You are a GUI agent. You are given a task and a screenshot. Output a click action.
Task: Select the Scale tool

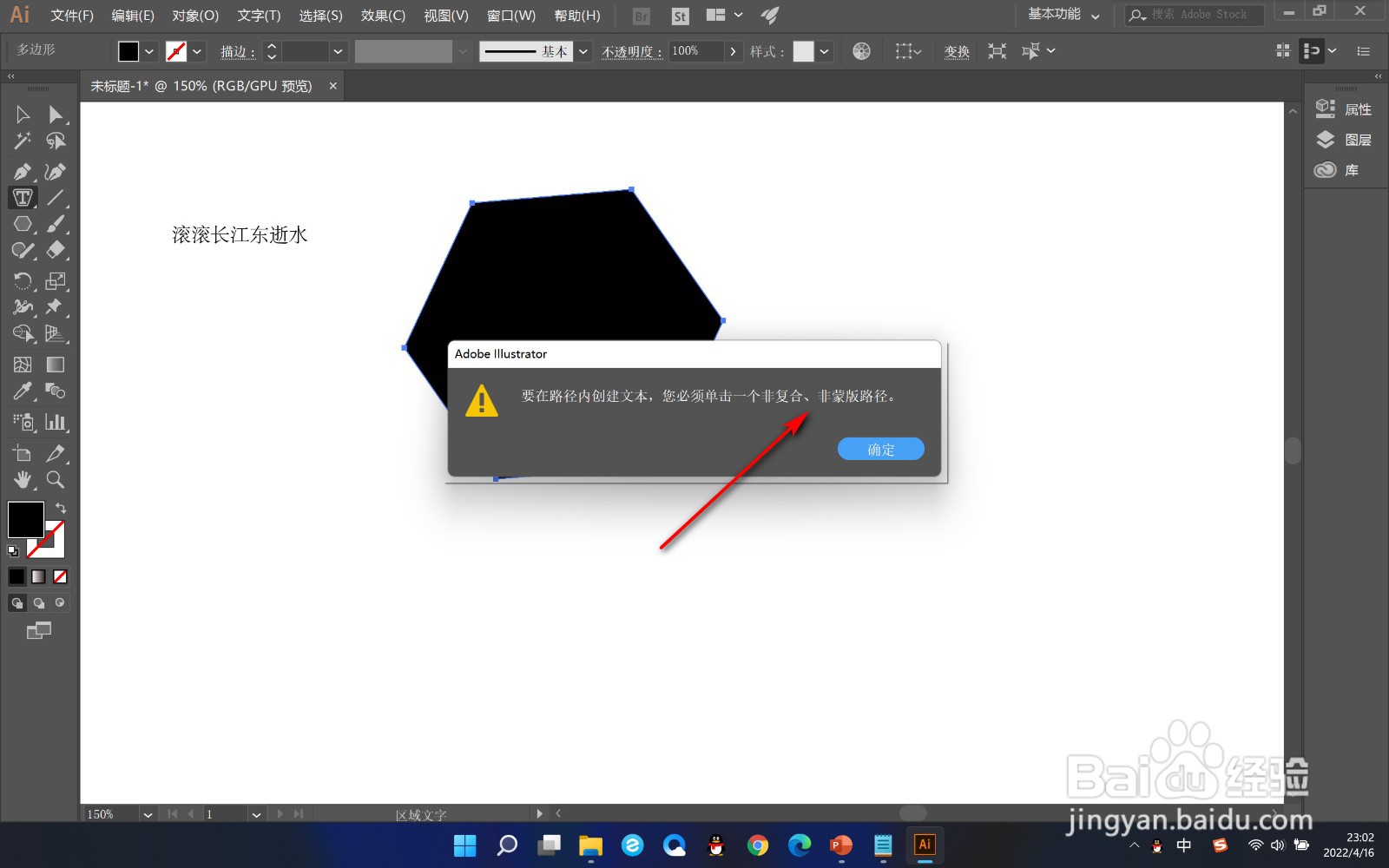coord(55,281)
